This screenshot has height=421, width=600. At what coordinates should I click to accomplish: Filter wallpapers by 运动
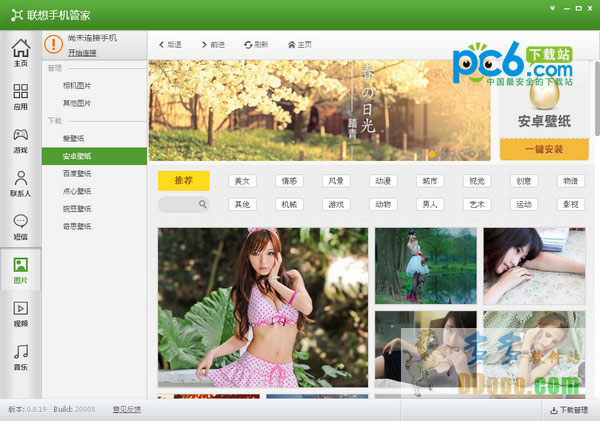pos(524,204)
